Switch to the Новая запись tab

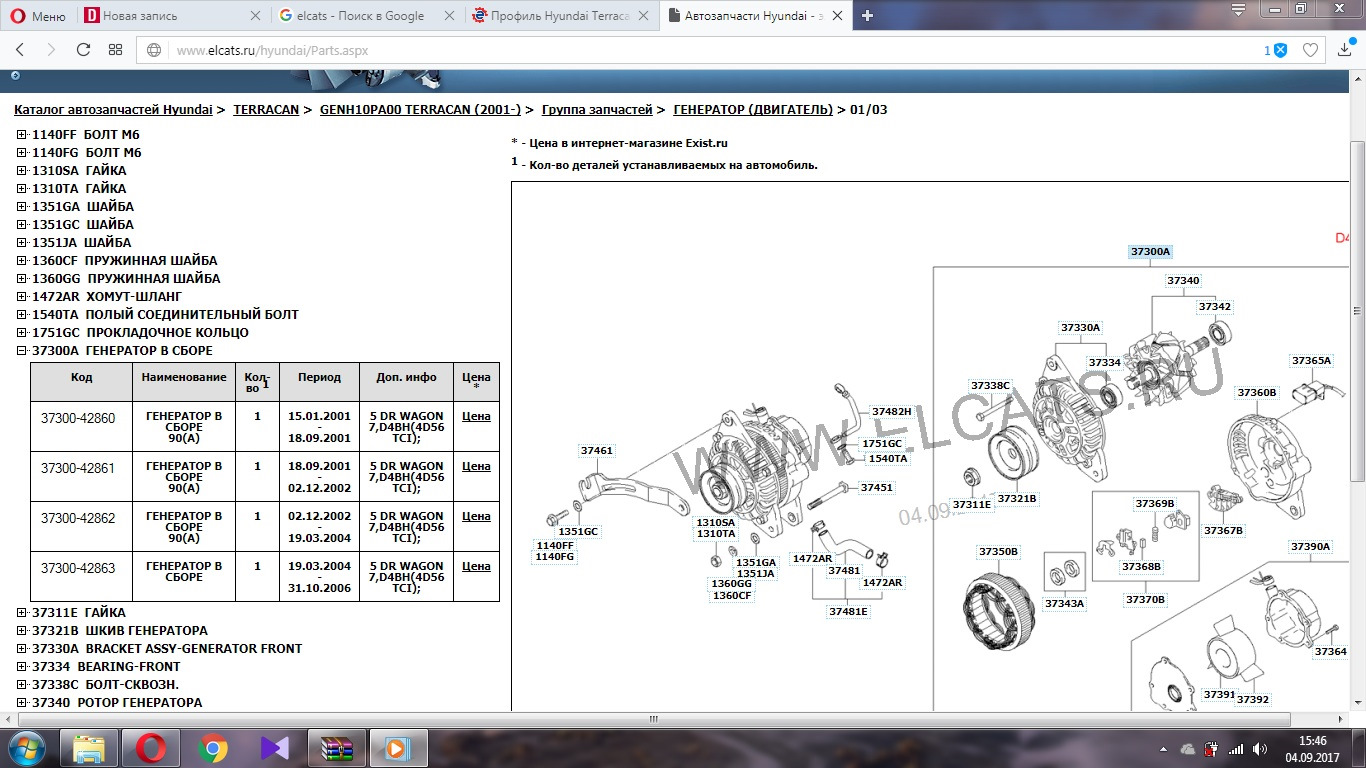coord(172,15)
